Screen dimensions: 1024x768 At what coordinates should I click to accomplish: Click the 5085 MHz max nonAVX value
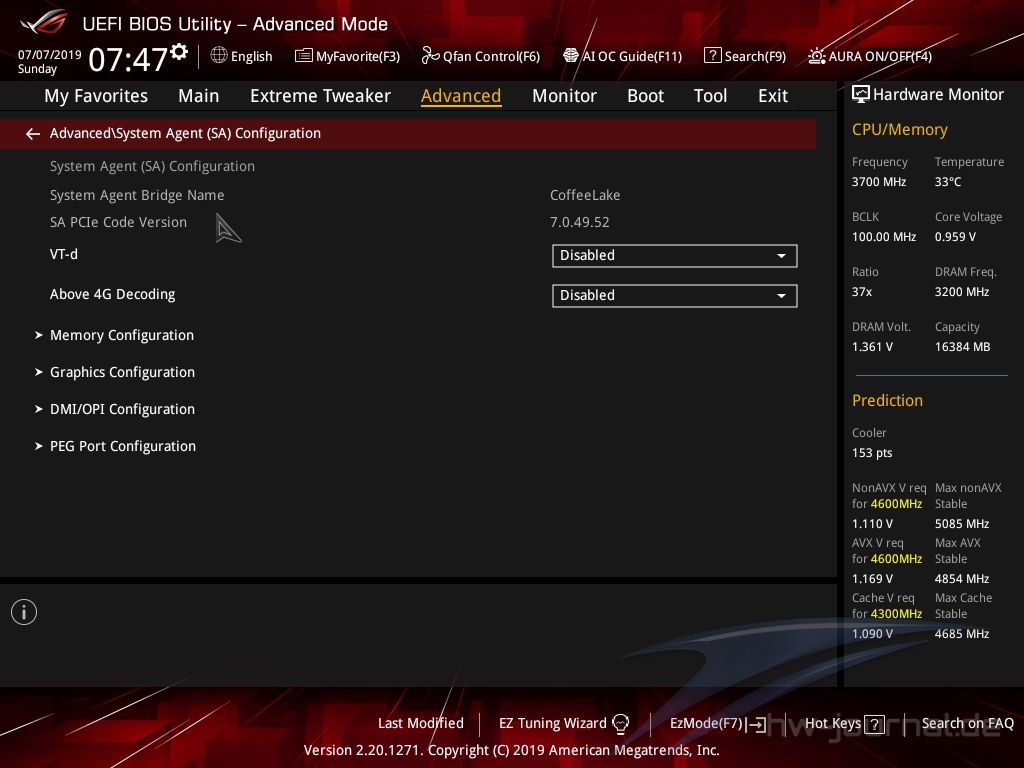(961, 524)
